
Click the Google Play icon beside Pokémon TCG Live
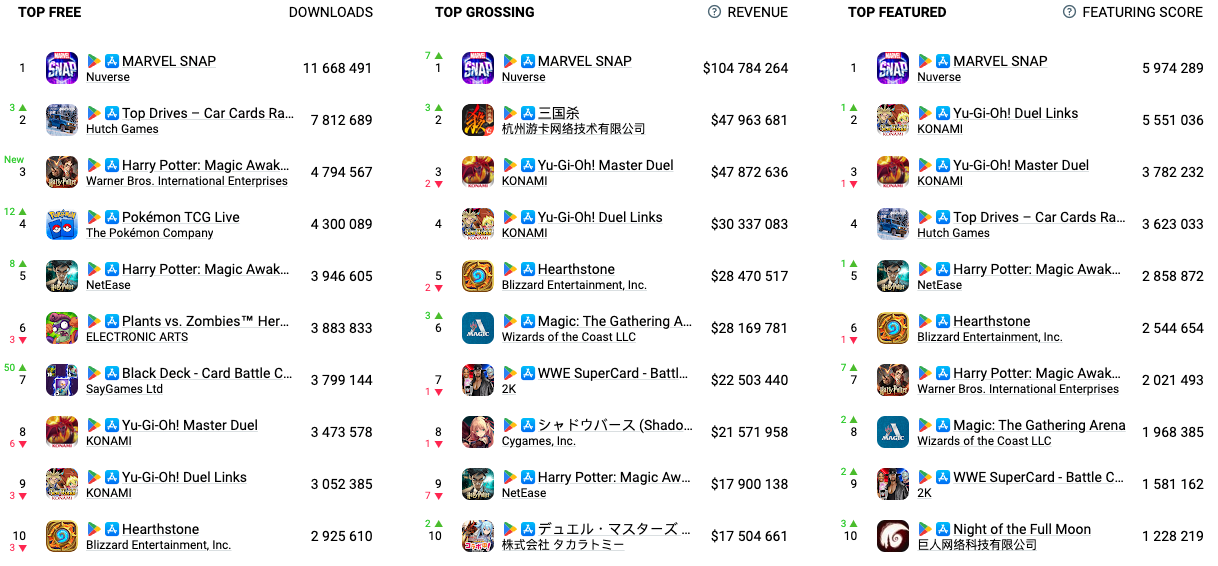[94, 217]
